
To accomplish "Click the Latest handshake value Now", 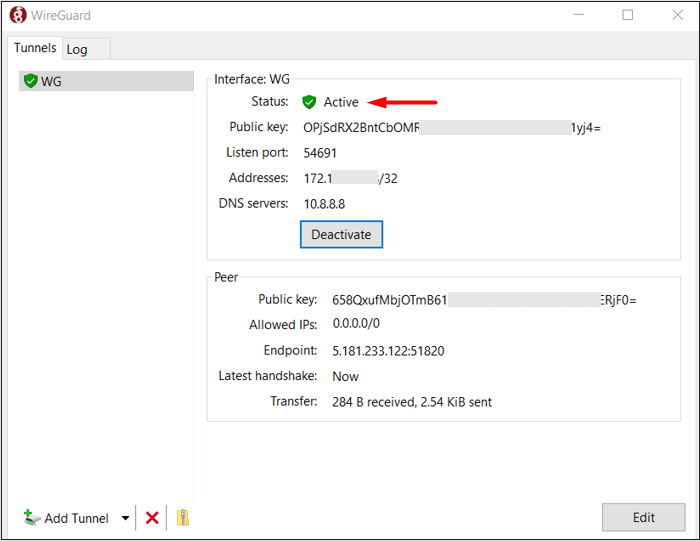I will click(x=346, y=377).
